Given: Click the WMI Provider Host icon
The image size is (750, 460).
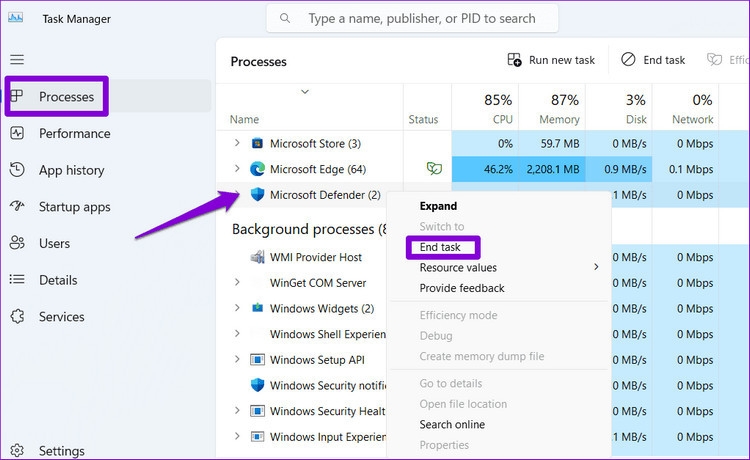Looking at the screenshot, I should 258,257.
